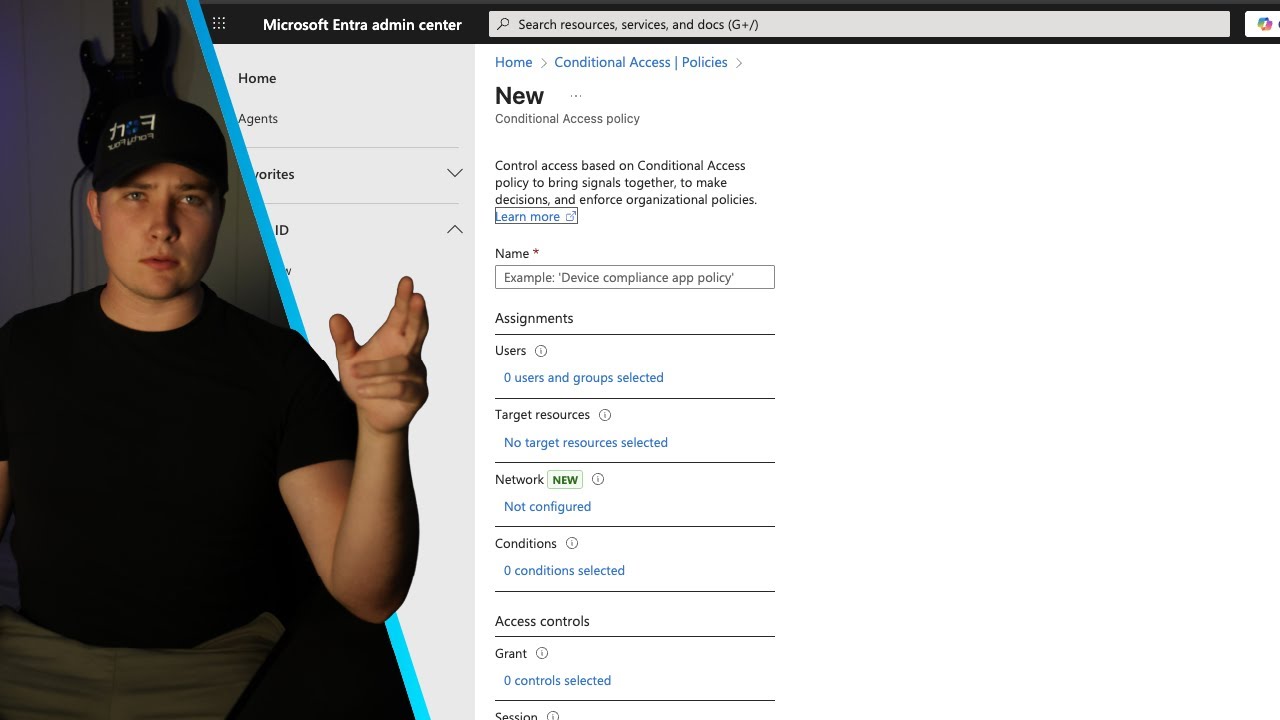
Task: Click the policy Name input field
Action: click(635, 277)
